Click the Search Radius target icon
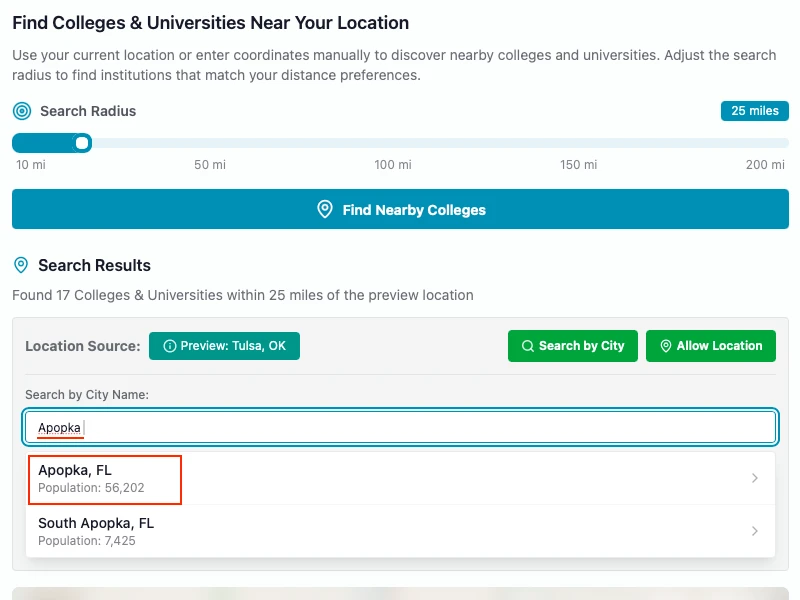The image size is (800, 600). [22, 111]
